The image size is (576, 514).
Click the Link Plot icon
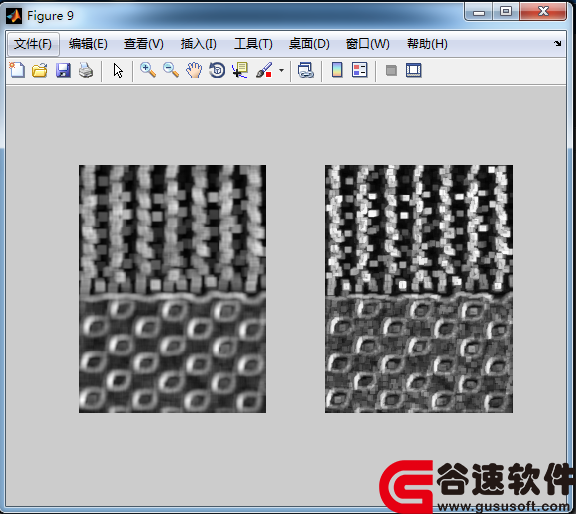[x=306, y=70]
